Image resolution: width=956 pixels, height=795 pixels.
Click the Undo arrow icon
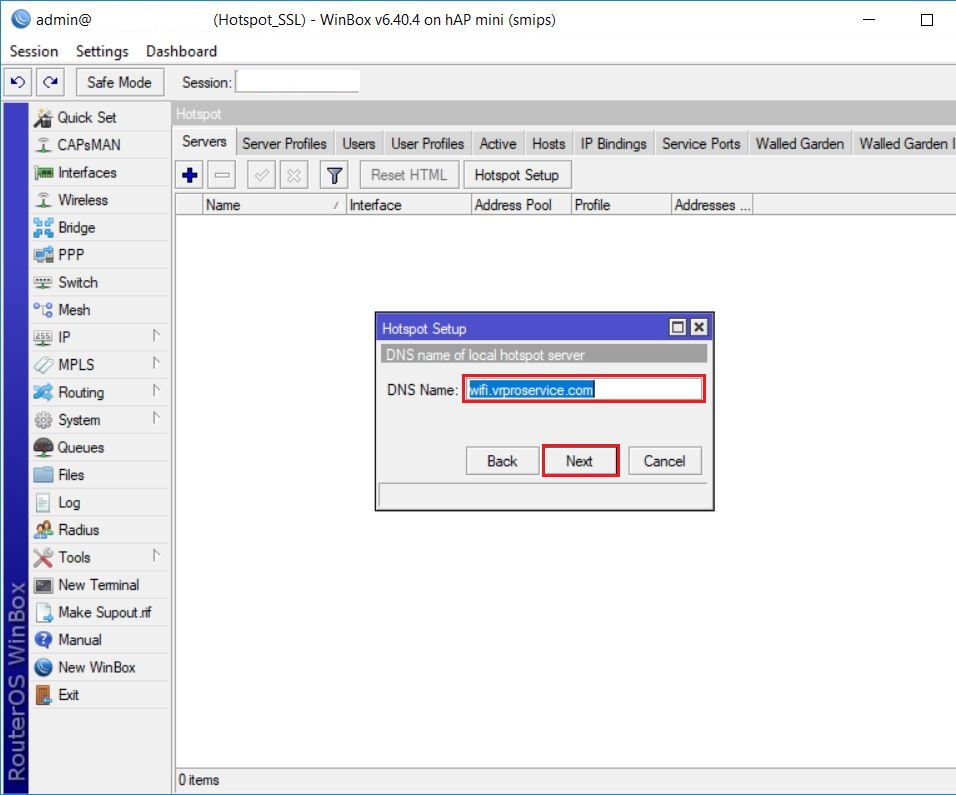pos(18,82)
